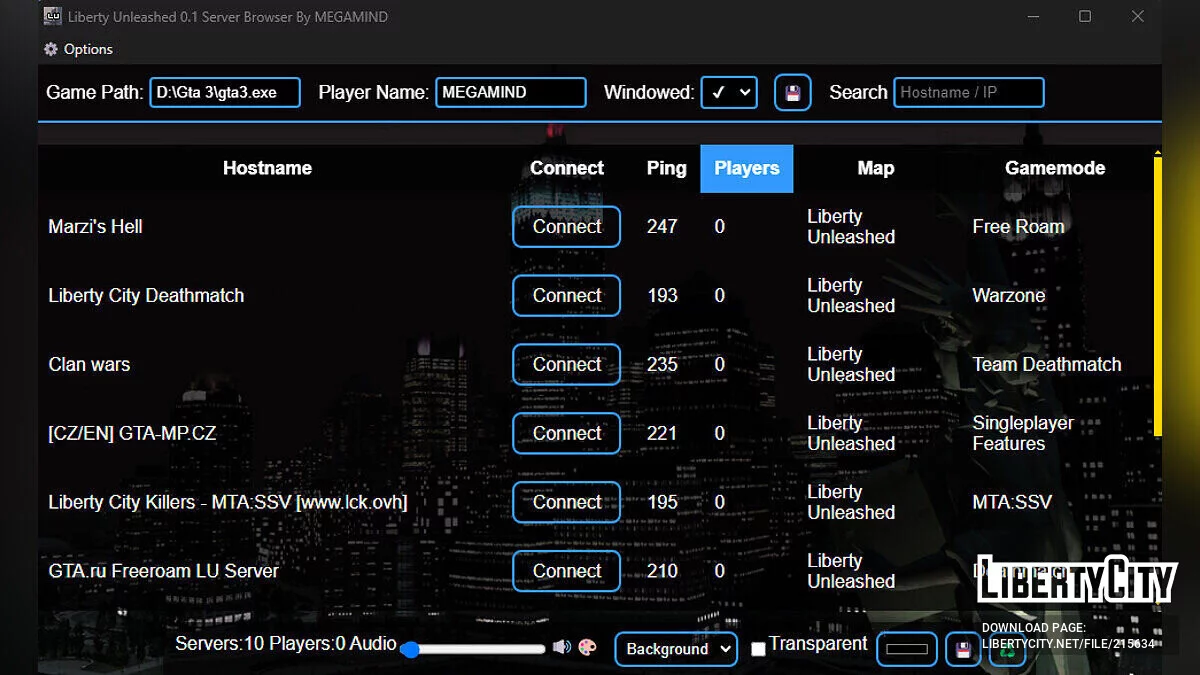Toggle the Transparent checkbox
Screen dimensions: 1200x675
pyautogui.click(x=758, y=649)
